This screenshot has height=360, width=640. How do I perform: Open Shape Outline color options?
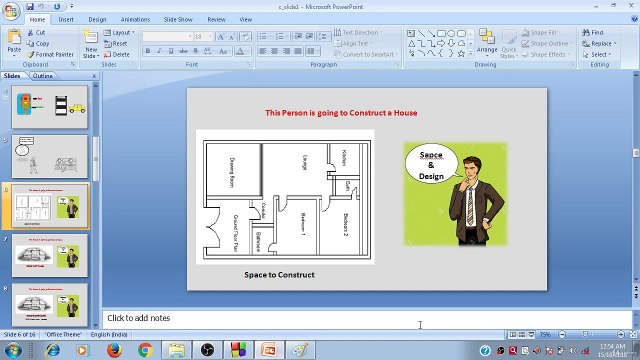(546, 43)
